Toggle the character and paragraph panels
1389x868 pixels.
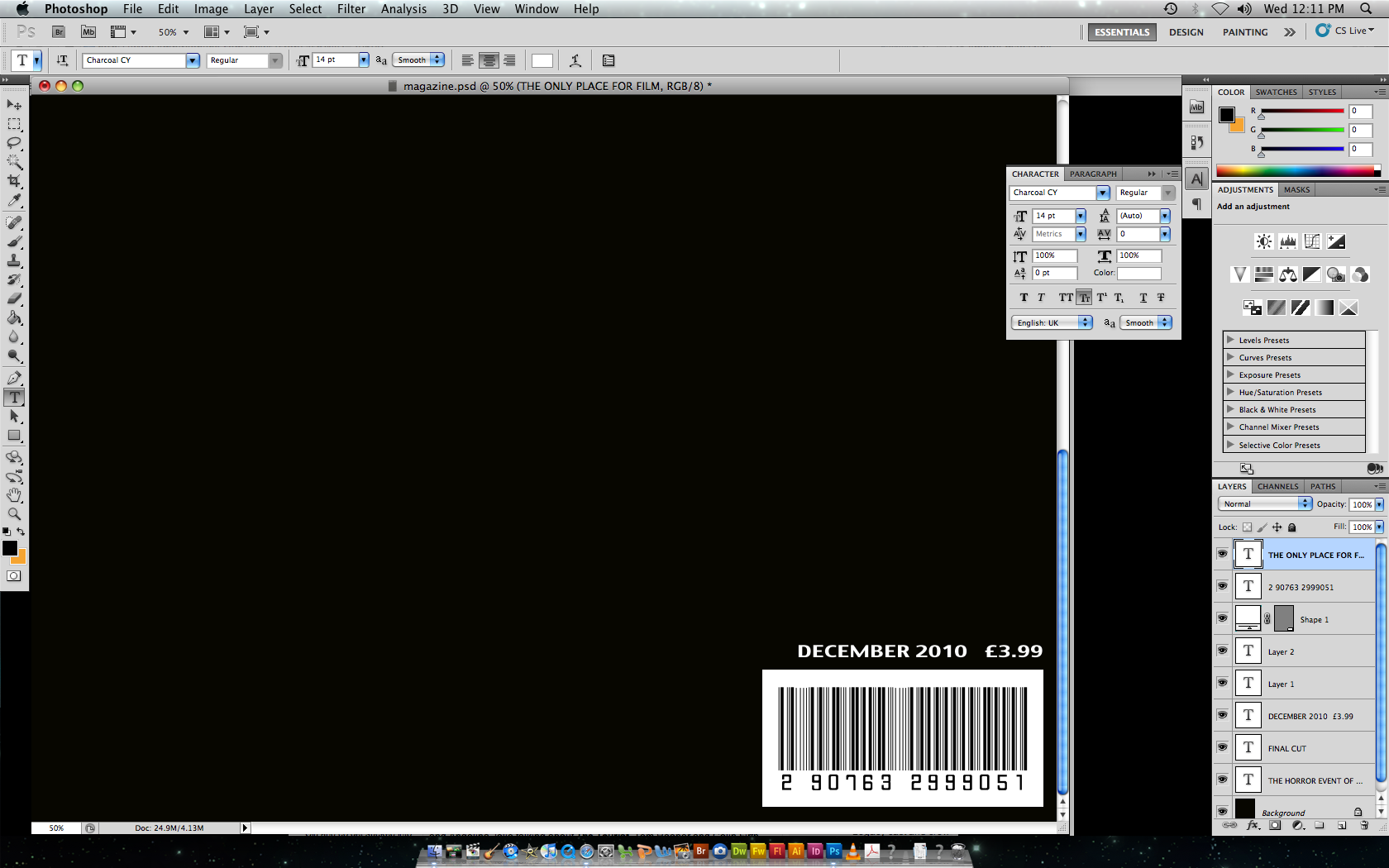click(609, 60)
